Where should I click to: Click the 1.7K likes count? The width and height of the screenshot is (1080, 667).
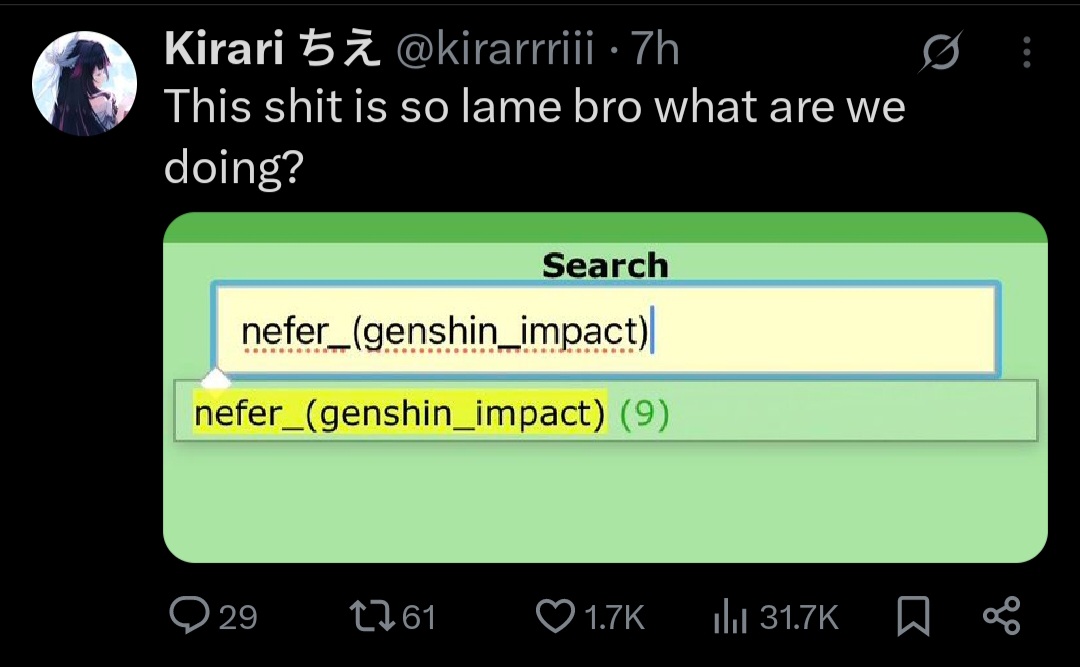click(613, 617)
